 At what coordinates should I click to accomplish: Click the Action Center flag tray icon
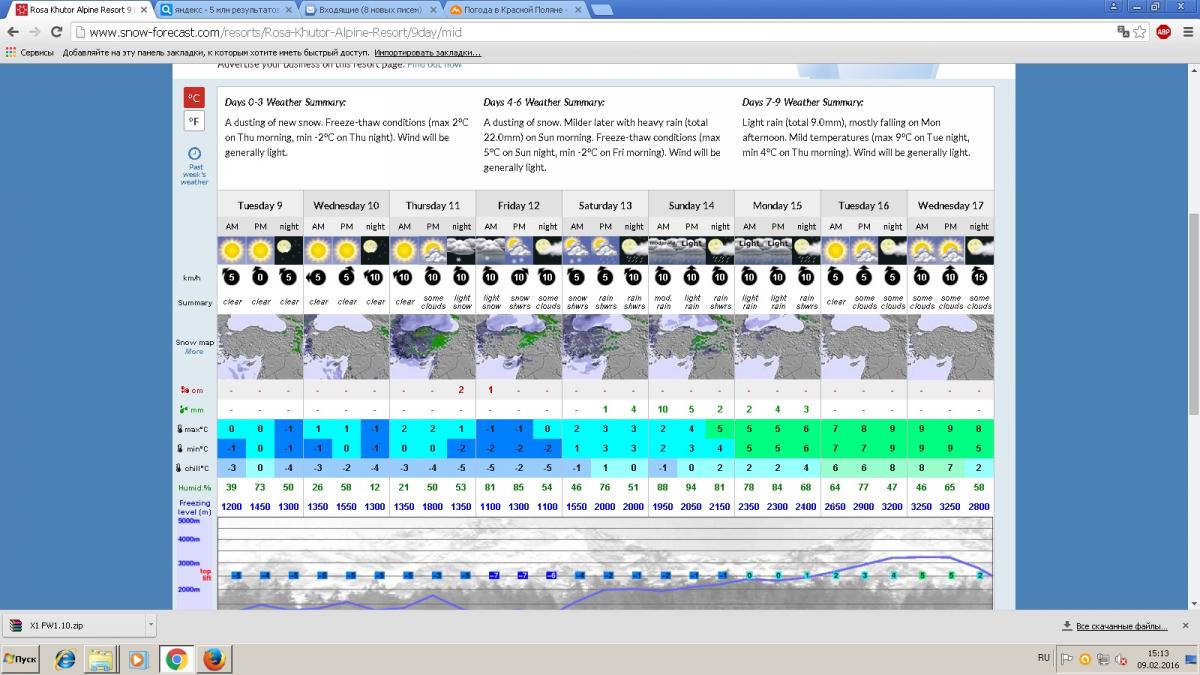[1068, 659]
